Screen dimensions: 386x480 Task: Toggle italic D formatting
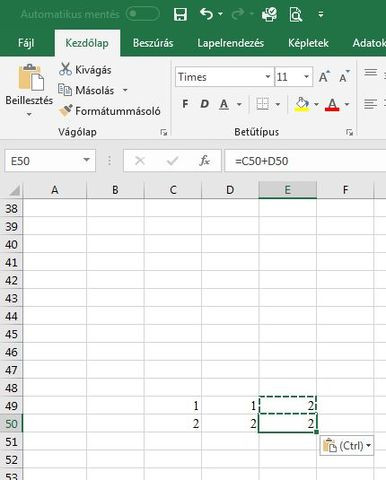[204, 104]
